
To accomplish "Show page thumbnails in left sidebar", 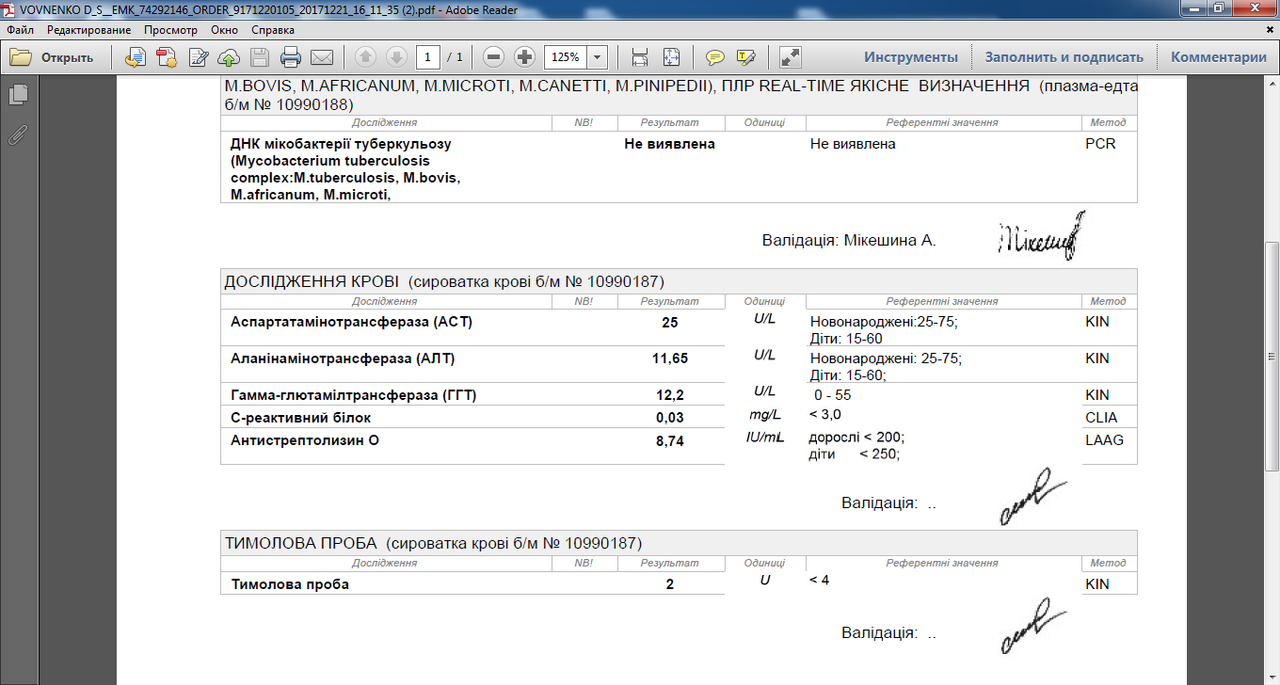I will 17,95.
